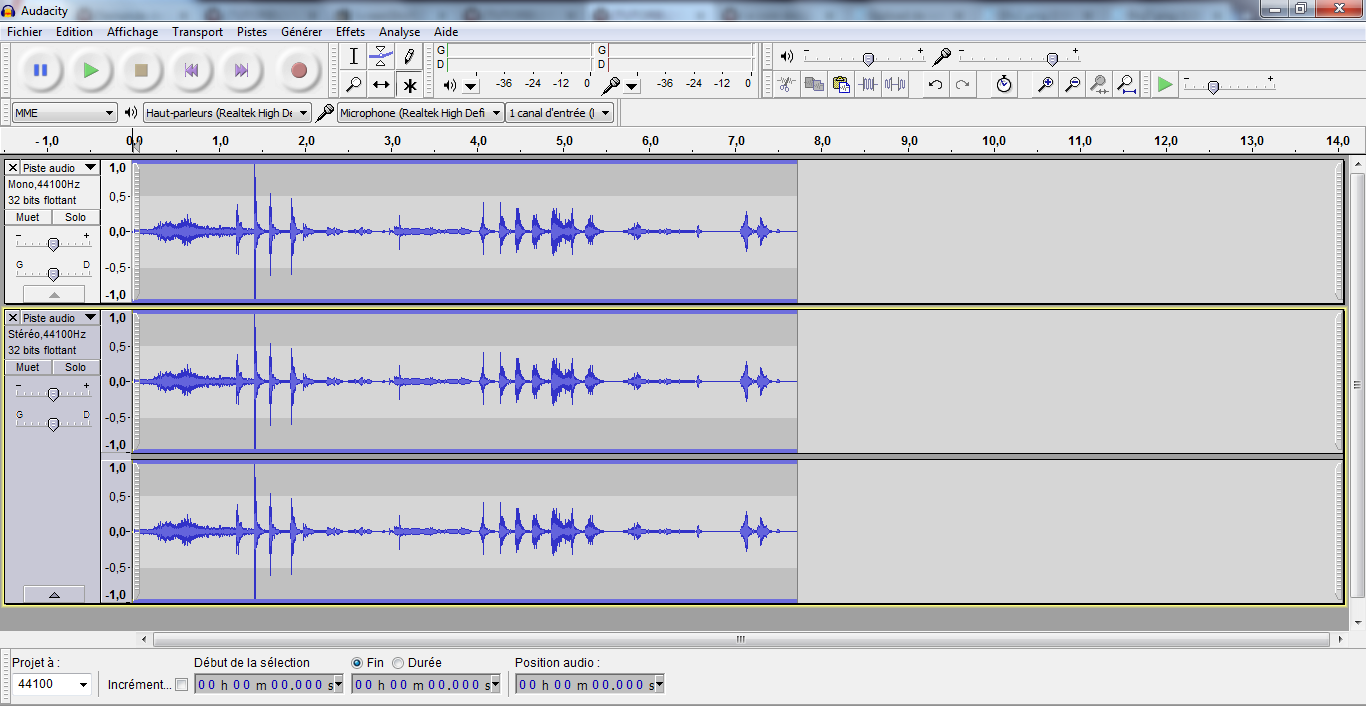Image resolution: width=1366 pixels, height=706 pixels.
Task: Select the Envelope tool
Action: pyautogui.click(x=381, y=57)
